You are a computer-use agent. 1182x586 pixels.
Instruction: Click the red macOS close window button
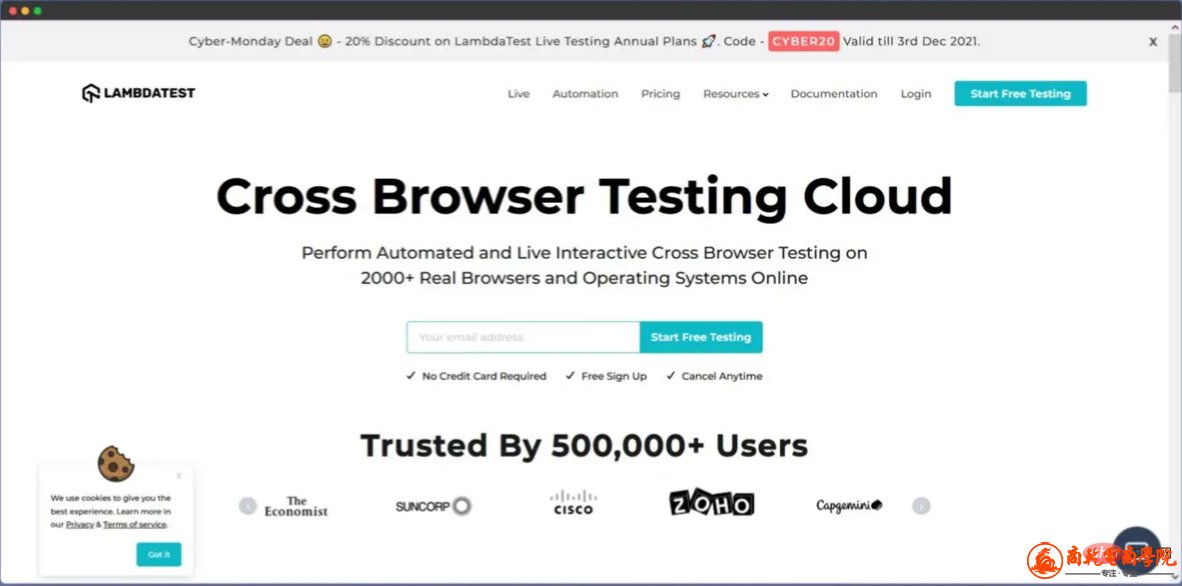[13, 11]
